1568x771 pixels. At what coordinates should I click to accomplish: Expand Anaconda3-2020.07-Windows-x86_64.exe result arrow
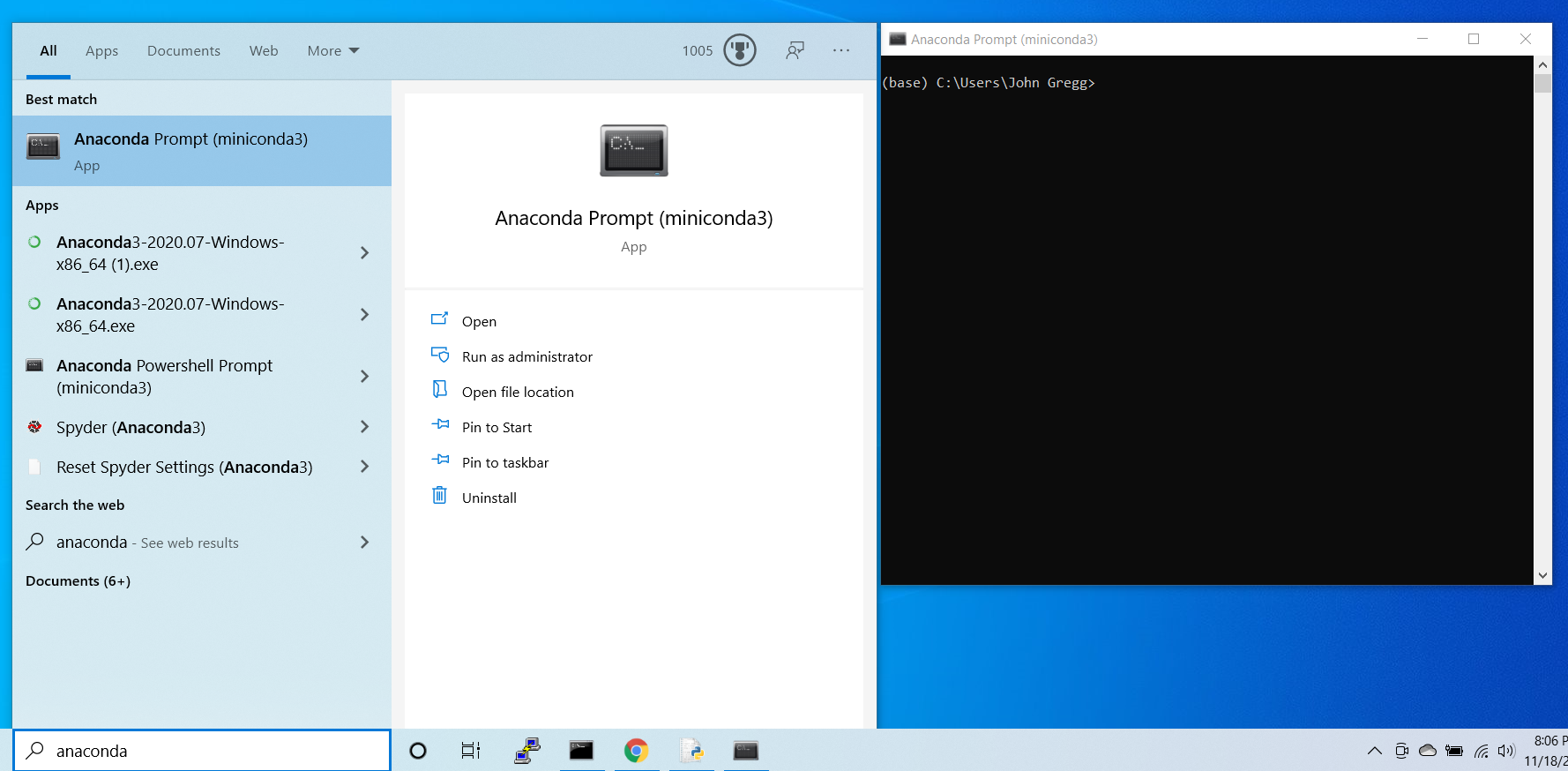click(364, 315)
